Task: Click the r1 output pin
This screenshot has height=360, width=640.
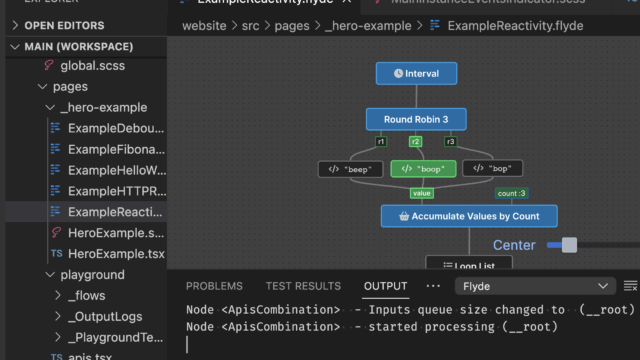Action: 381,142
